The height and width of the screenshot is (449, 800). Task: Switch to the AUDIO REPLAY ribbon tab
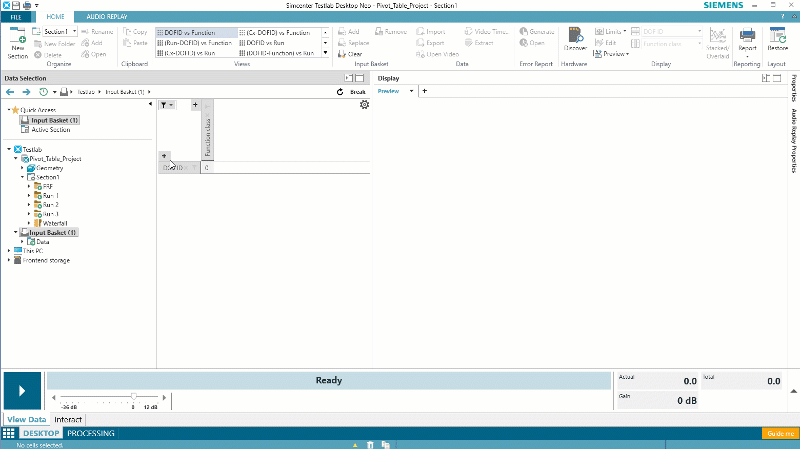[107, 18]
